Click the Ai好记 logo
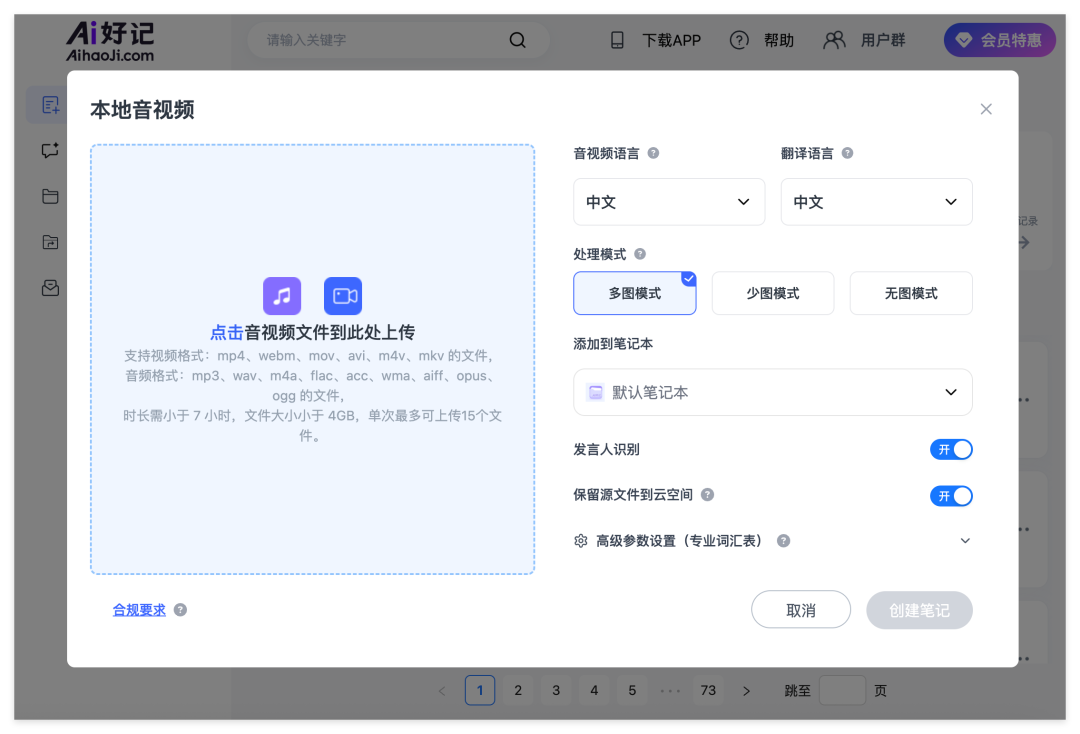The height and width of the screenshot is (734, 1080). tap(110, 41)
